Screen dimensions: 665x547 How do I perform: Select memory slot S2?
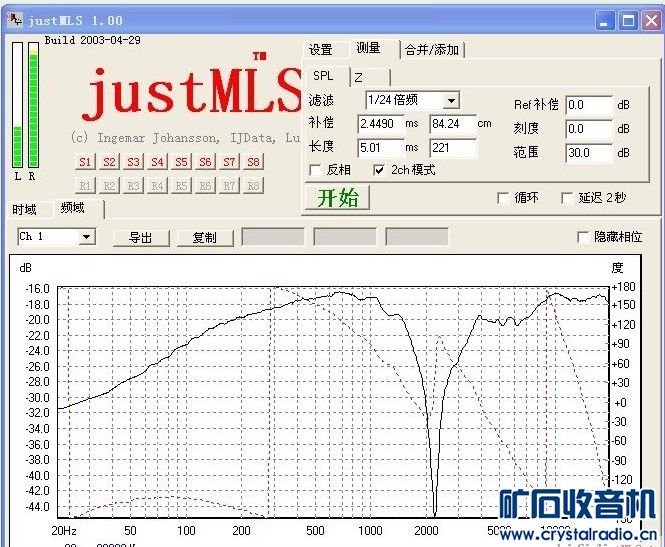point(109,162)
